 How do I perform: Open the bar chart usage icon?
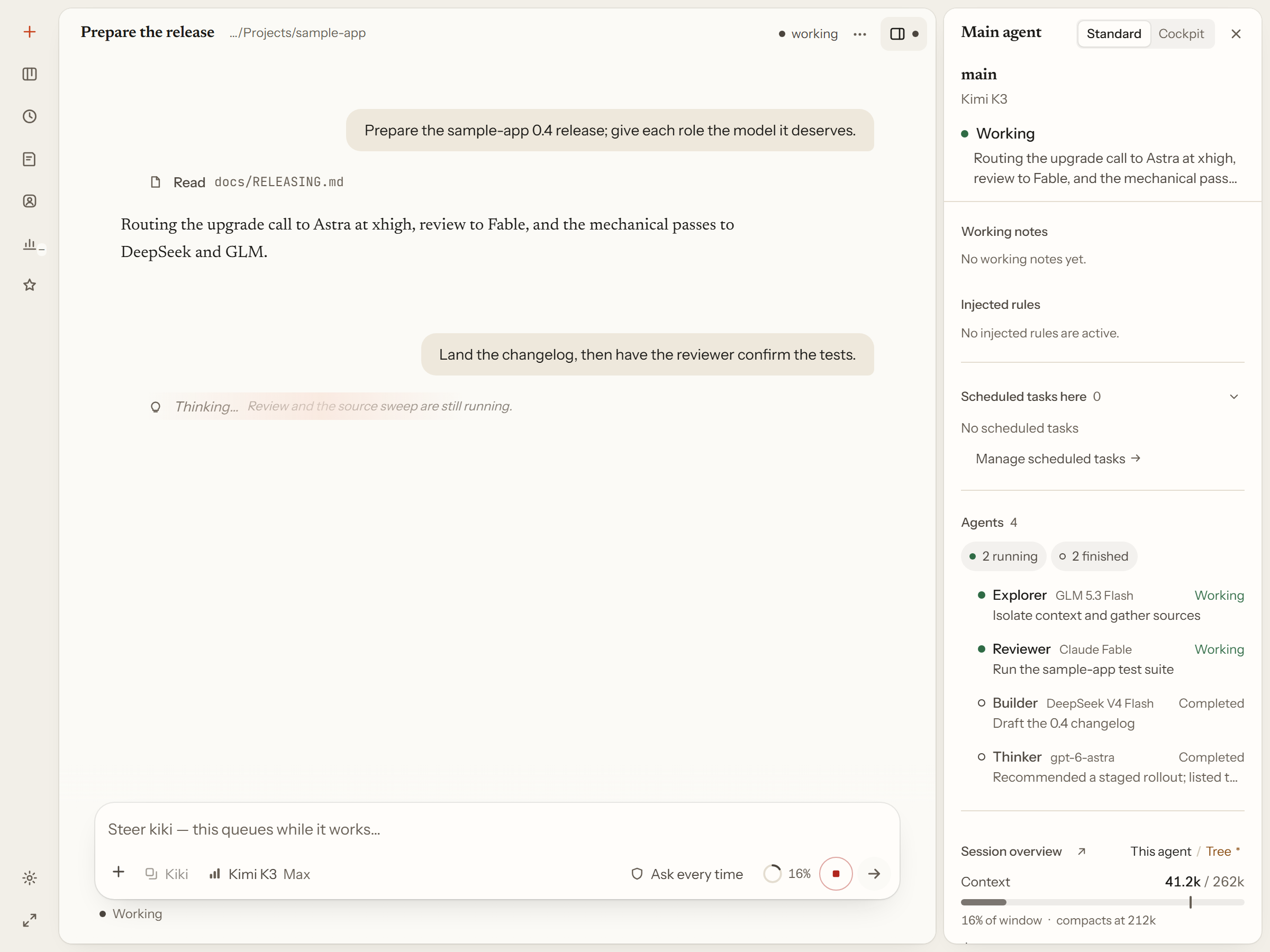point(30,244)
